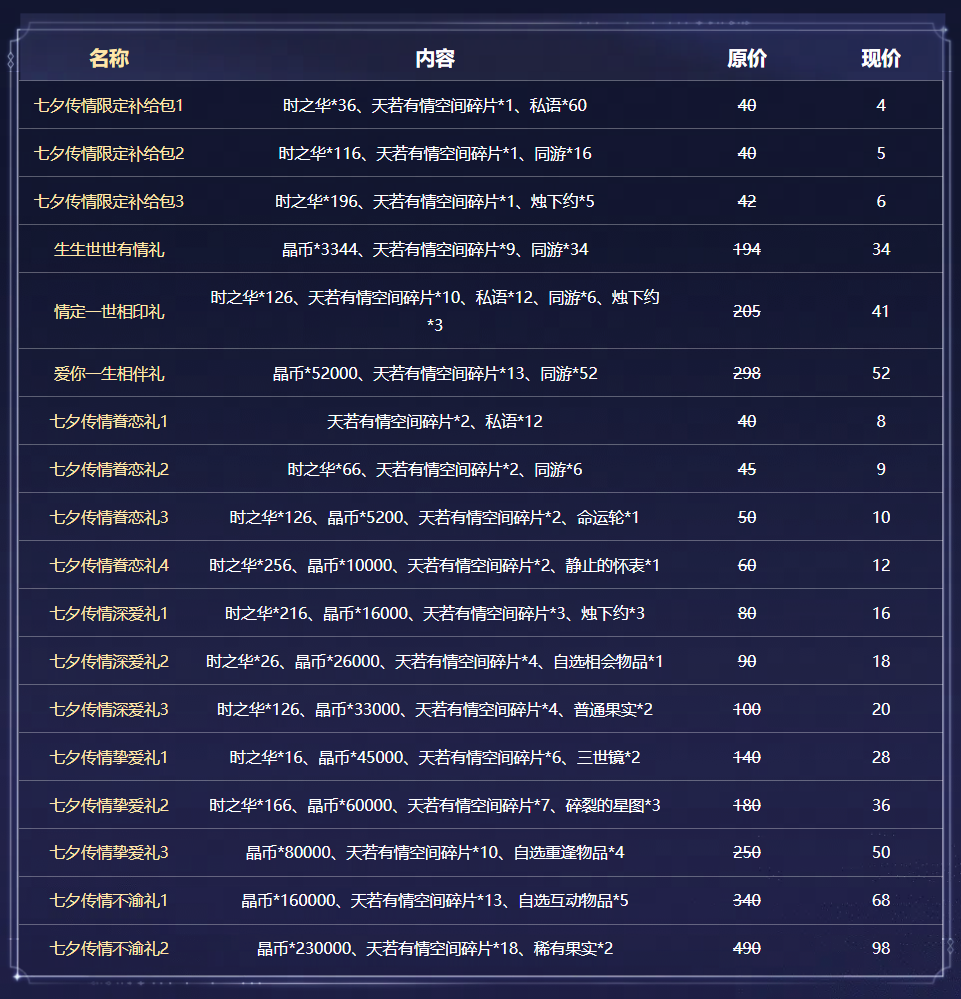Select the 七夕传情眷恋礼2 name cell

109,470
